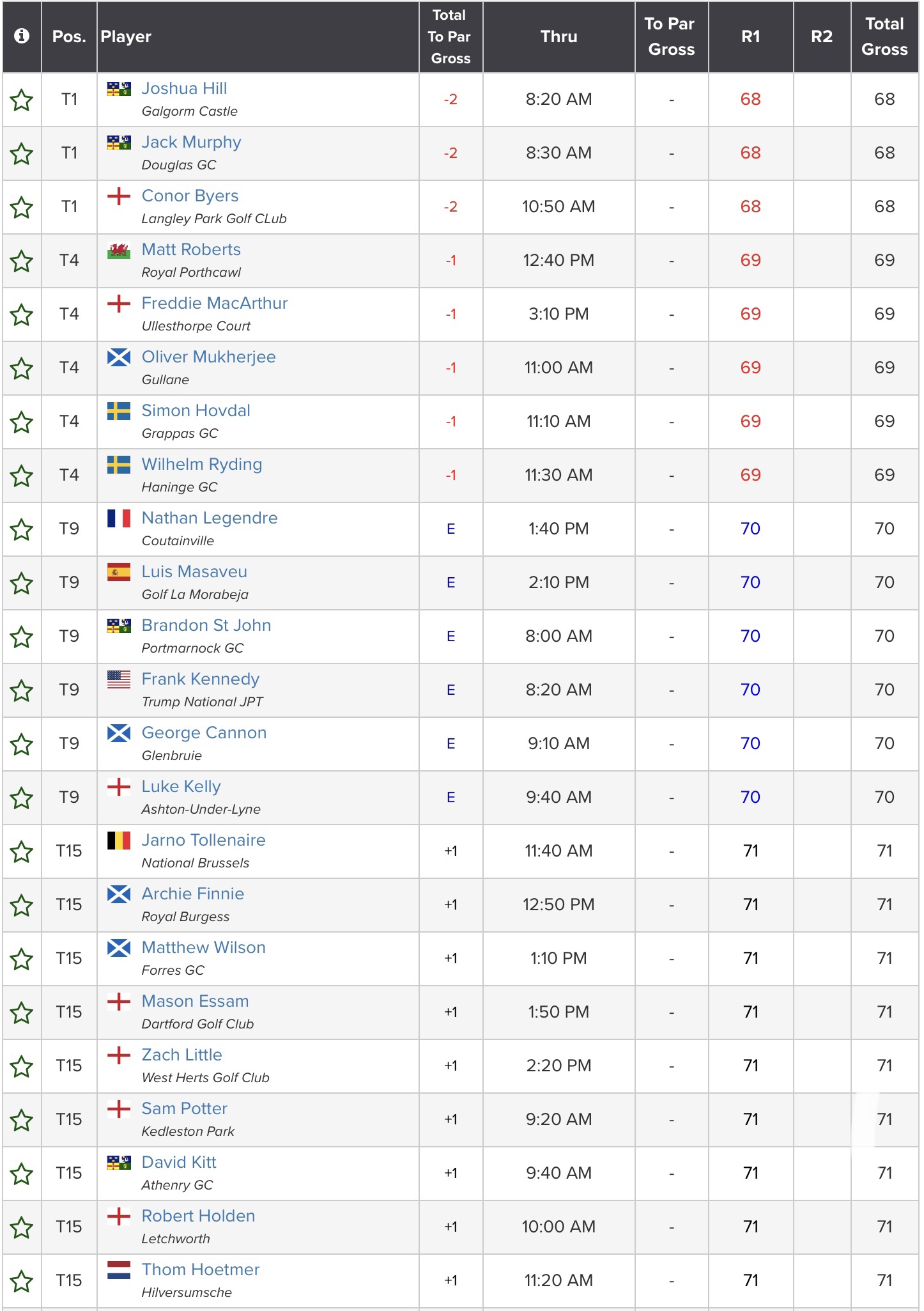Click the US flag beside Frank Kennedy

click(x=119, y=679)
